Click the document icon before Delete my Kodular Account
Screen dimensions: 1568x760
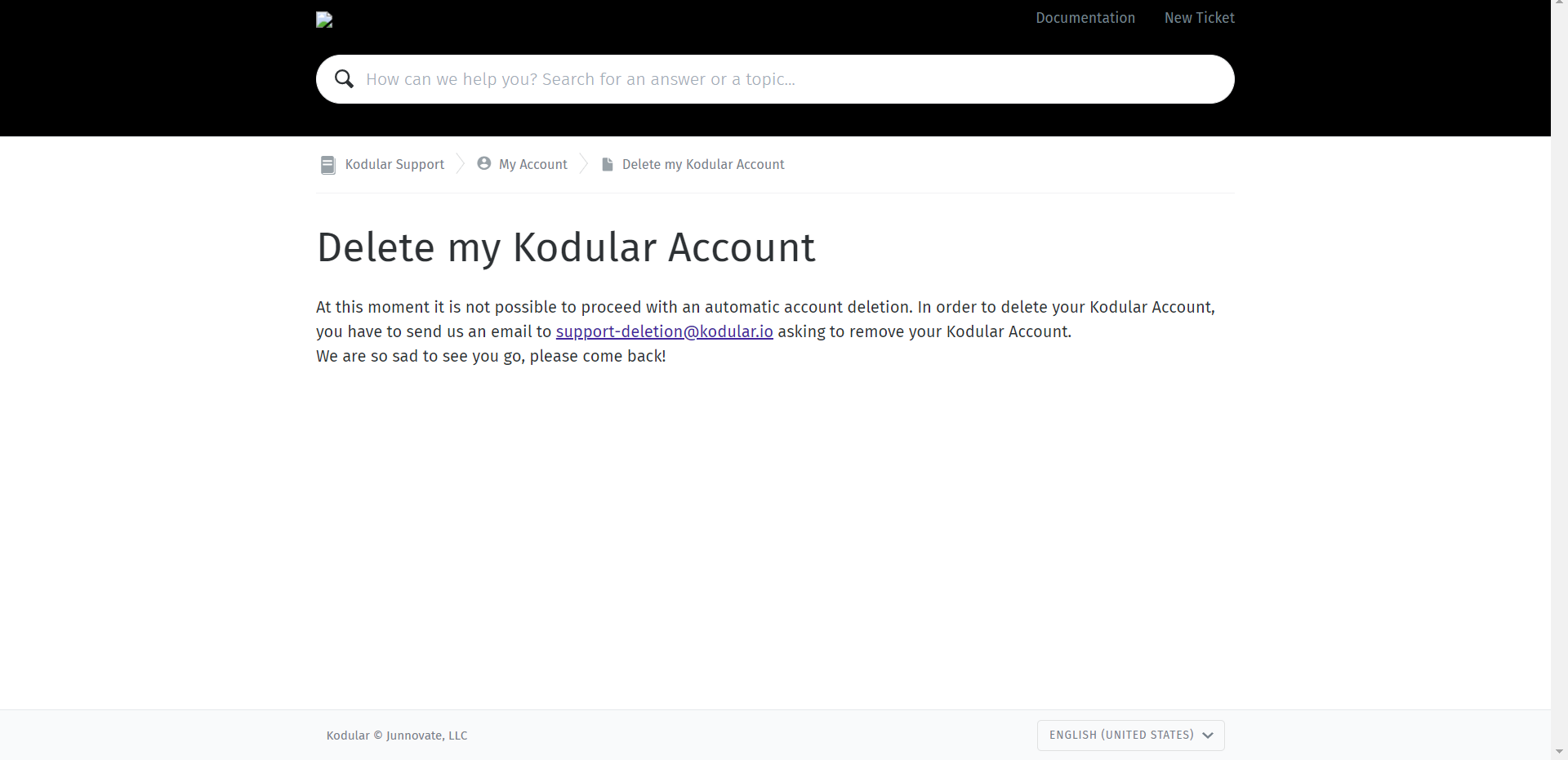click(x=607, y=164)
